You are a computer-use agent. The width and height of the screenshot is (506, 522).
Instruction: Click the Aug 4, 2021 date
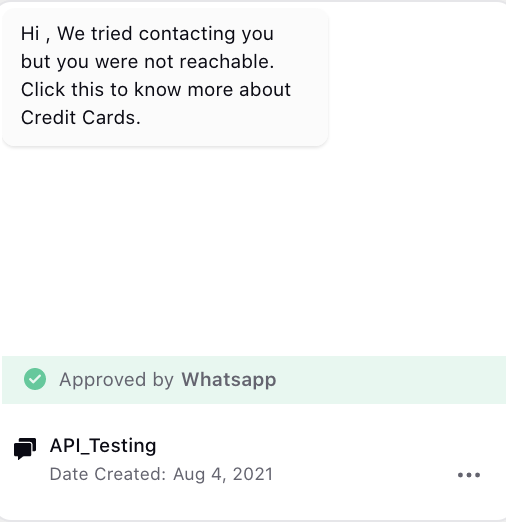pyautogui.click(x=223, y=474)
